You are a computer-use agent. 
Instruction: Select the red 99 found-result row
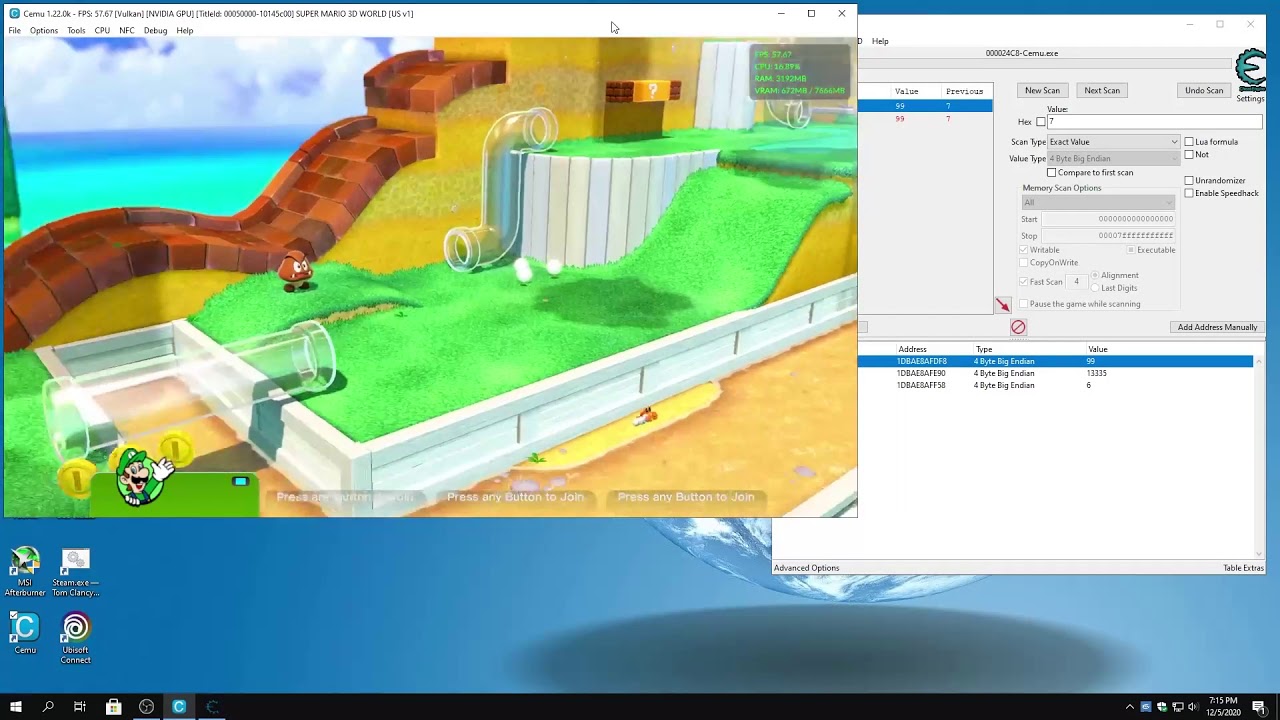coord(925,119)
